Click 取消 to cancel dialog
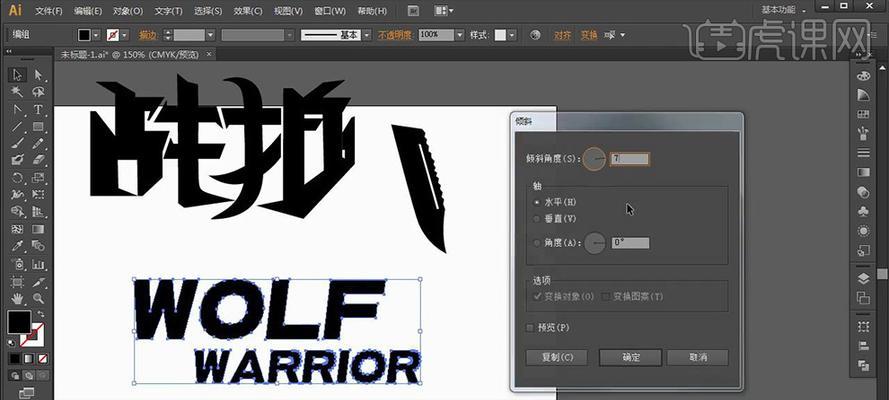This screenshot has height=400, width=889. tap(697, 358)
